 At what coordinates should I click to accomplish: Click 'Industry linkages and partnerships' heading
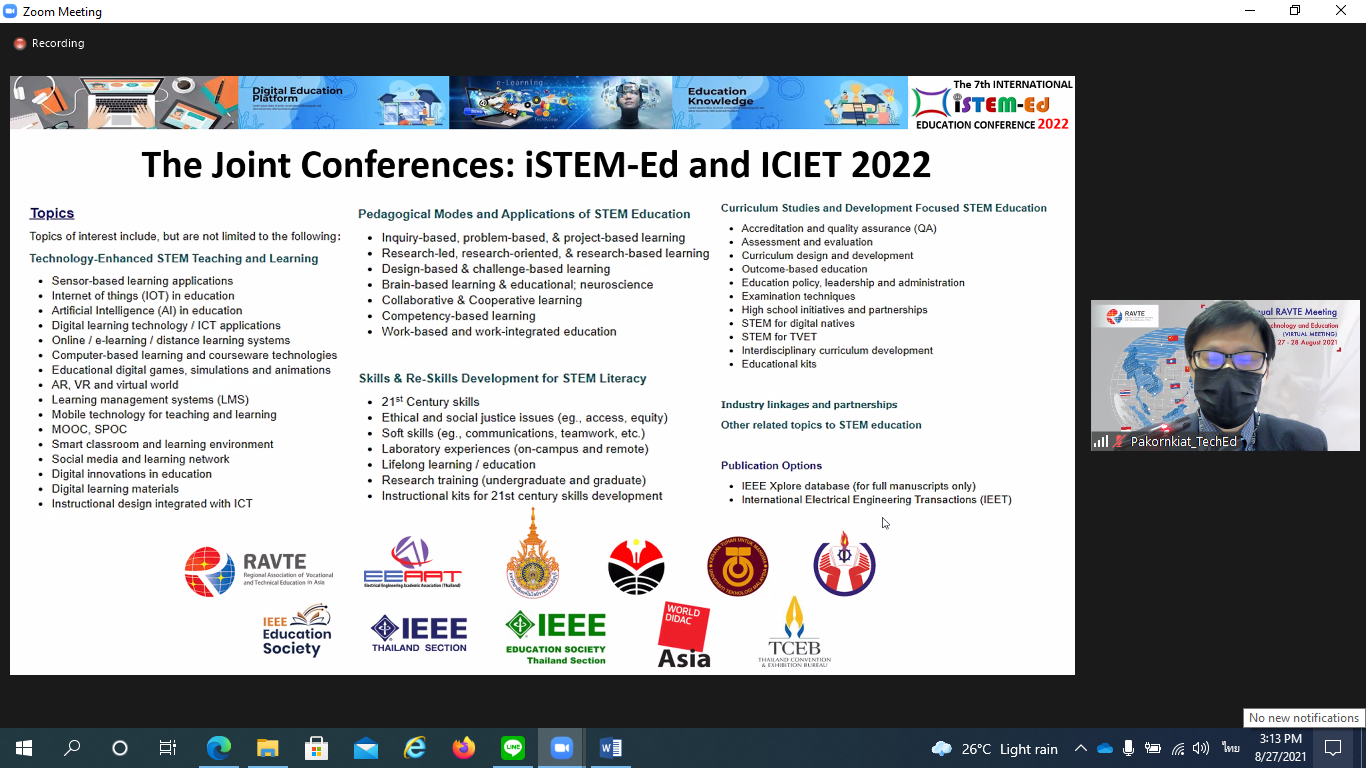[x=809, y=405]
